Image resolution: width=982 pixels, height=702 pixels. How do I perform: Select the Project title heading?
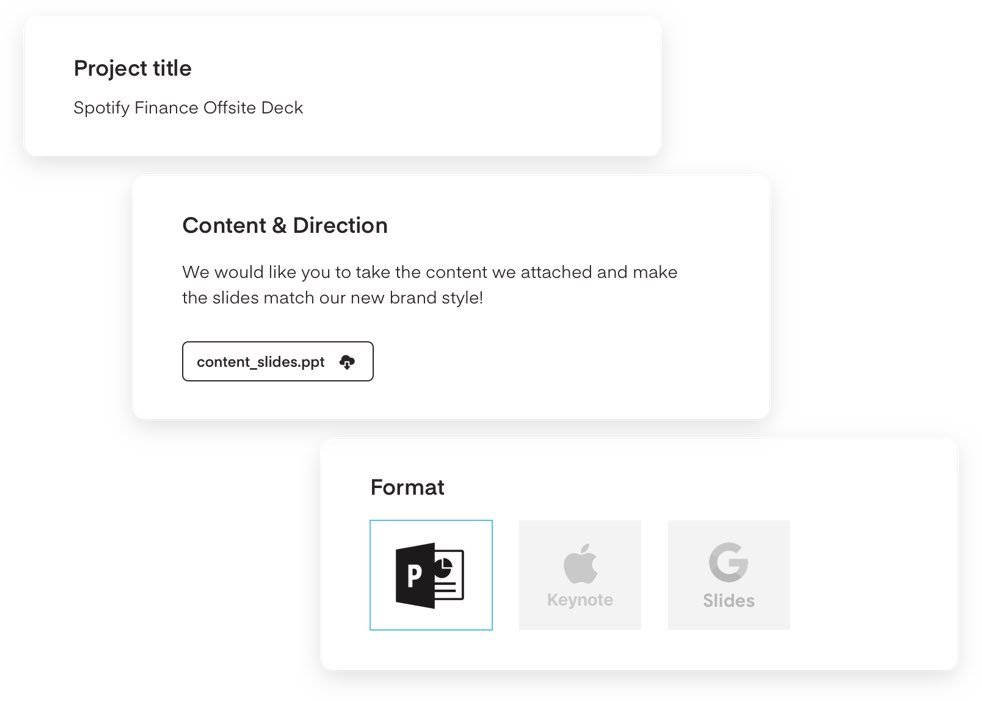coord(133,68)
